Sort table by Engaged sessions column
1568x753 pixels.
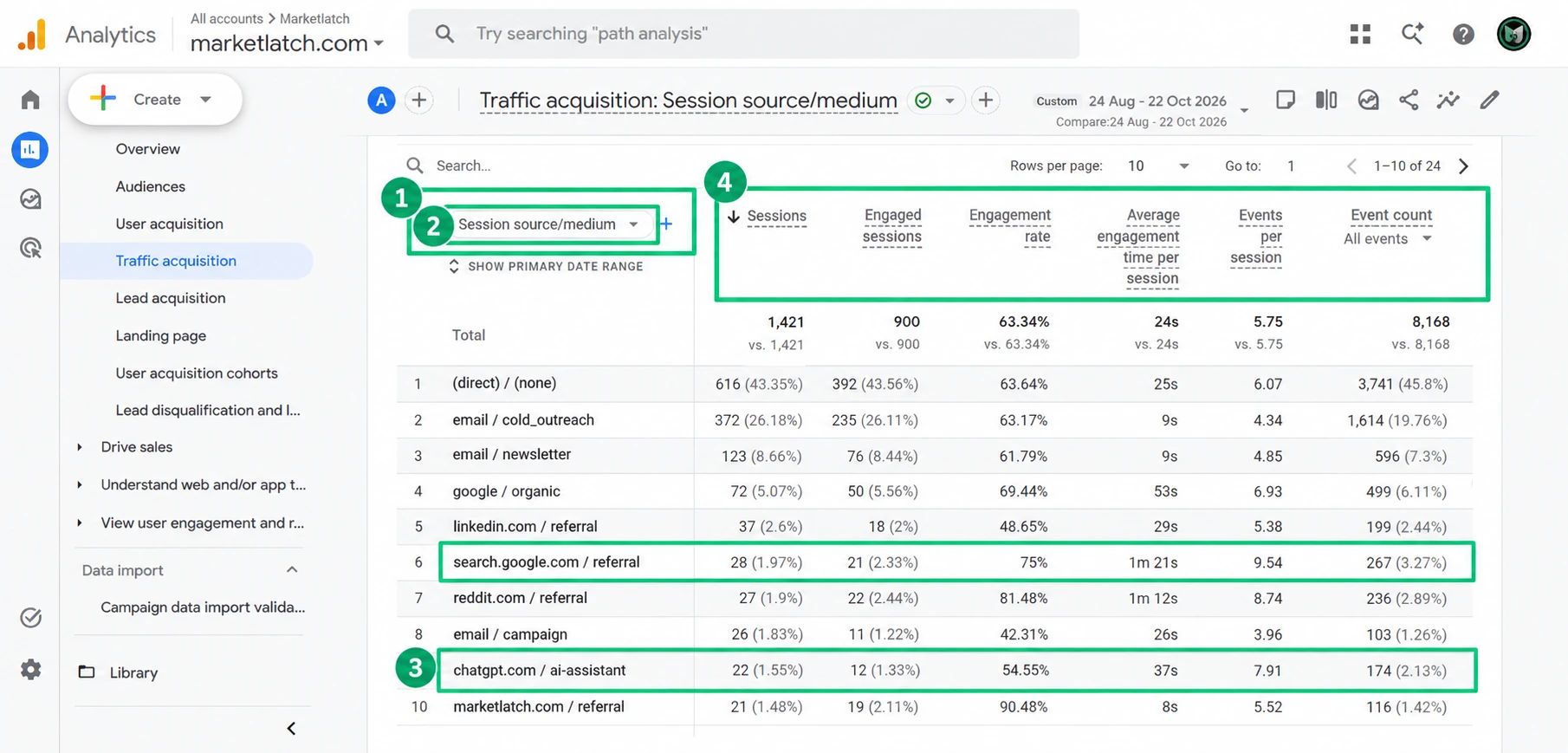tap(891, 226)
